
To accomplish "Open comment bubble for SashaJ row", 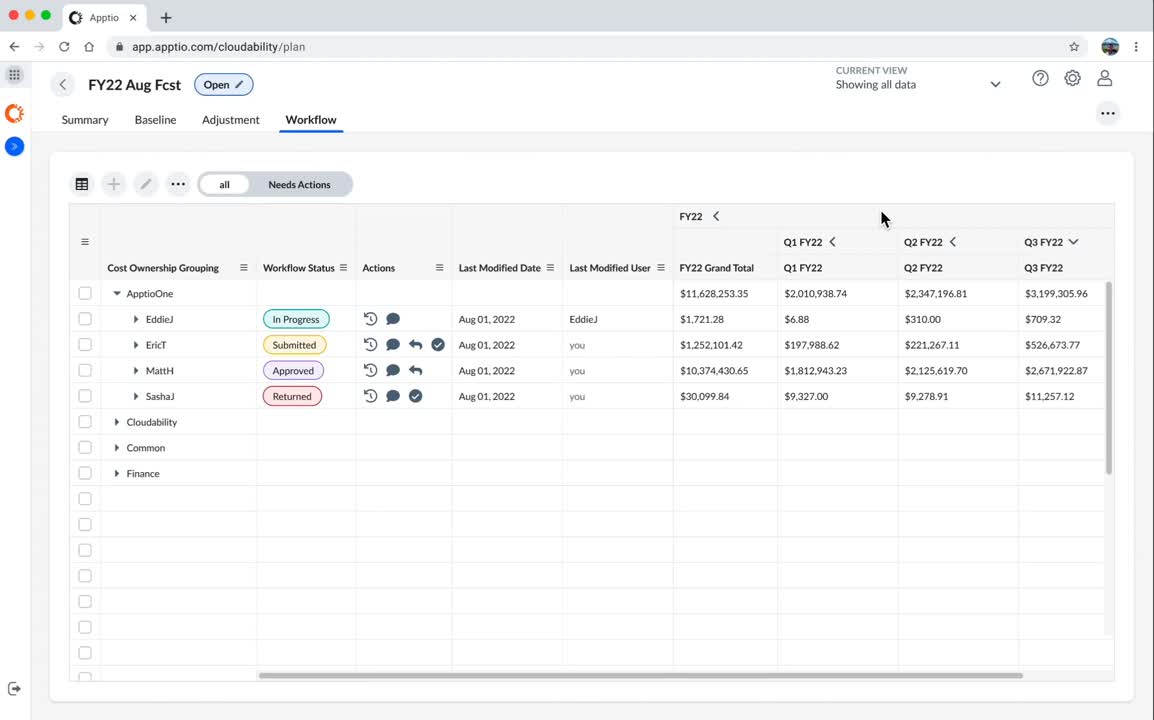I will point(393,396).
